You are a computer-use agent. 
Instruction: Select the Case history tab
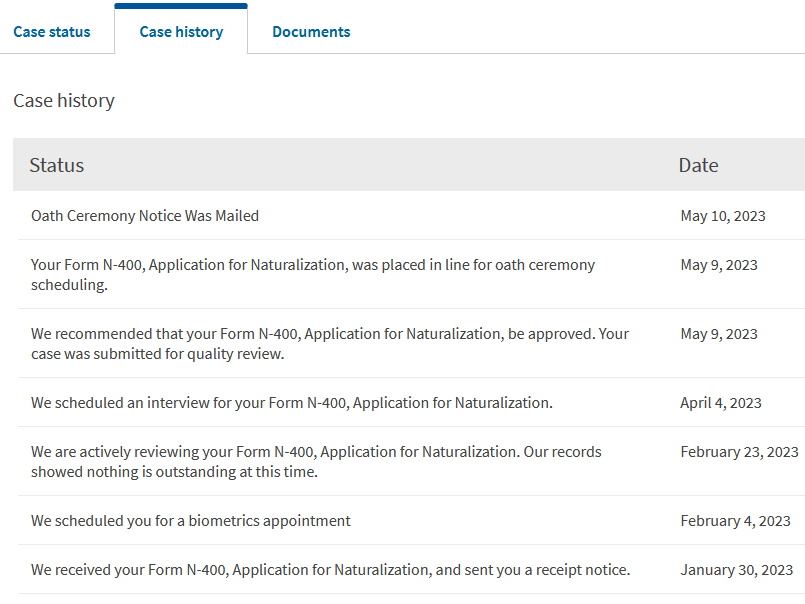click(x=181, y=32)
